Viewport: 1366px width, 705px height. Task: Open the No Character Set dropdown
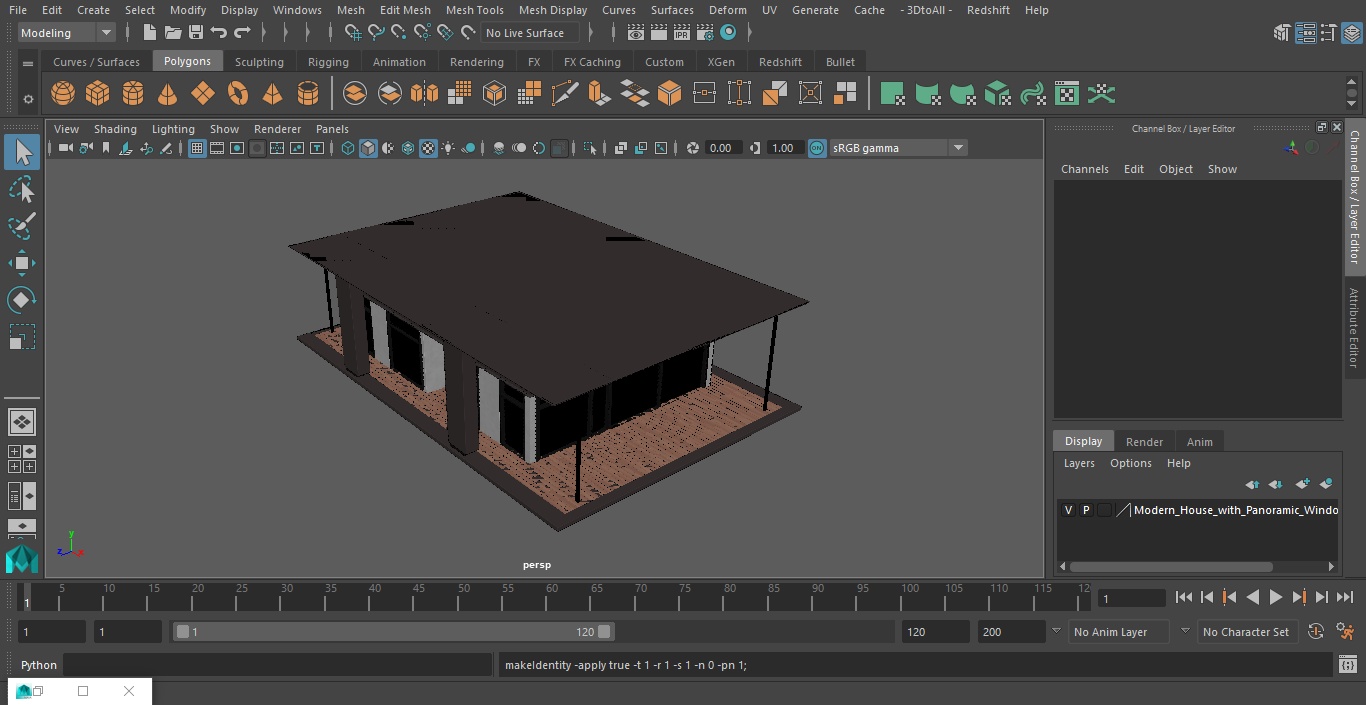click(x=1249, y=632)
